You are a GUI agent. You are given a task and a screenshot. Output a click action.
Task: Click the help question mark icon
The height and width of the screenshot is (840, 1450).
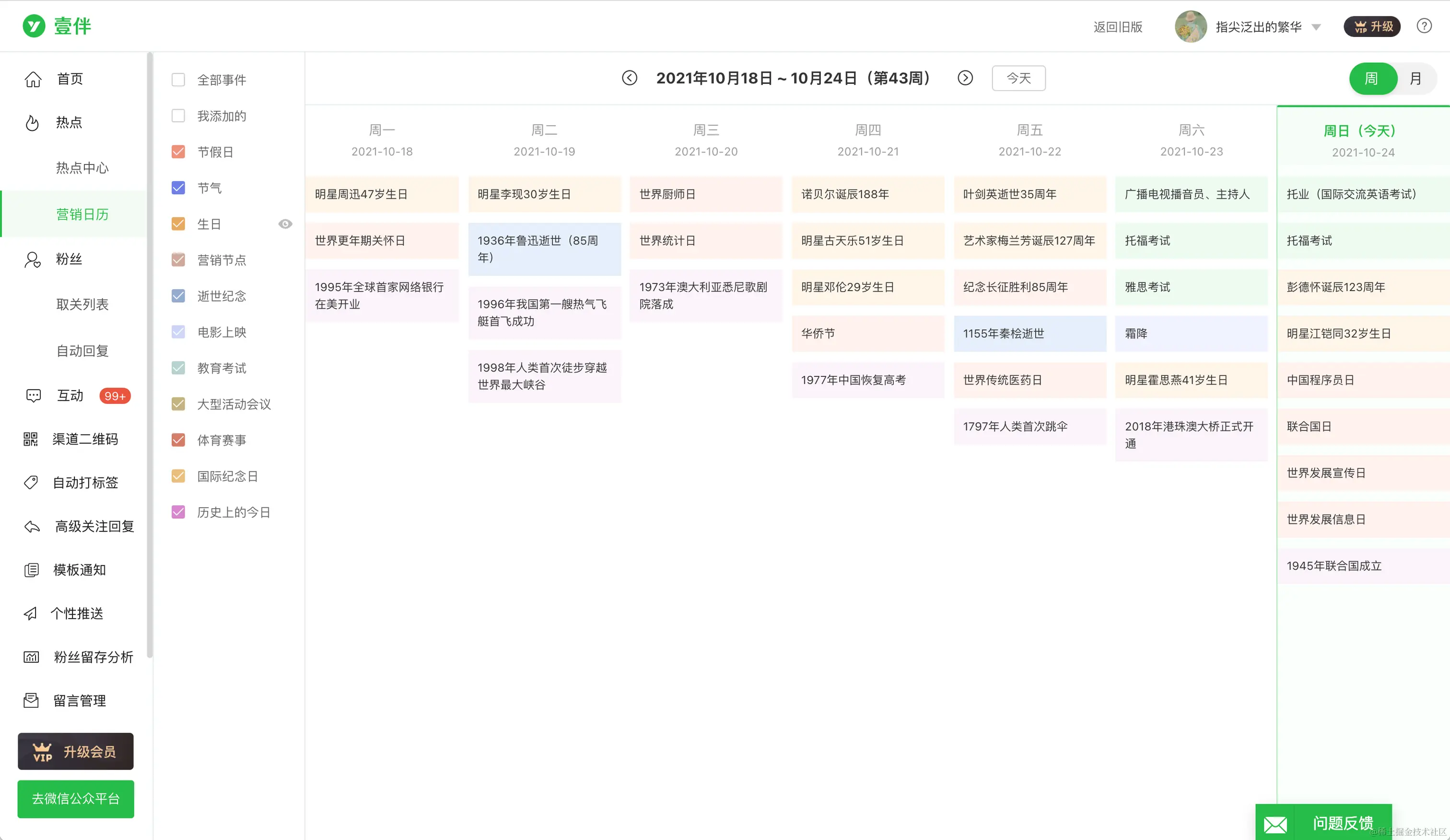(1424, 26)
